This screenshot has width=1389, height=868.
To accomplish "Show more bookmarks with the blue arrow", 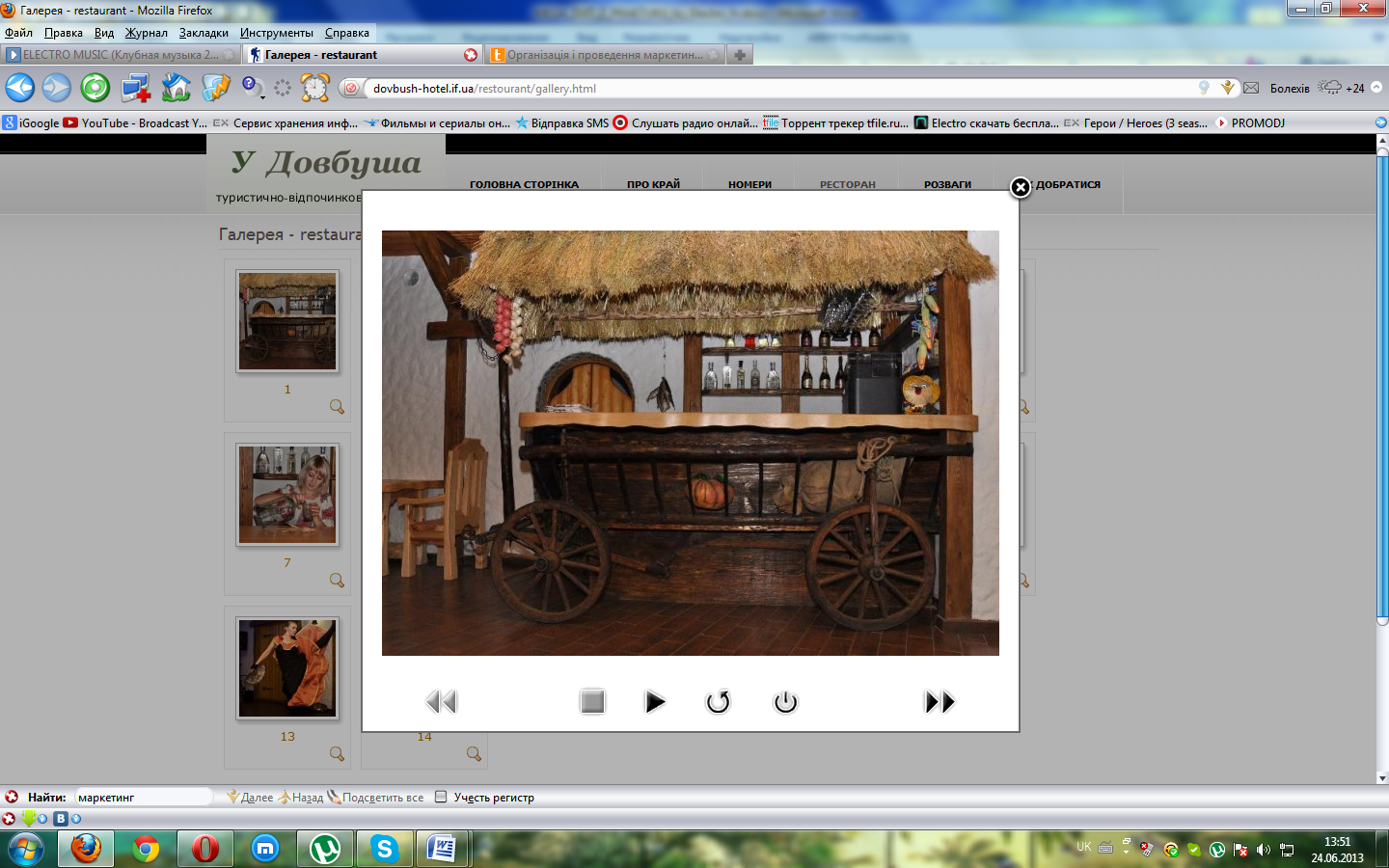I will click(1380, 122).
